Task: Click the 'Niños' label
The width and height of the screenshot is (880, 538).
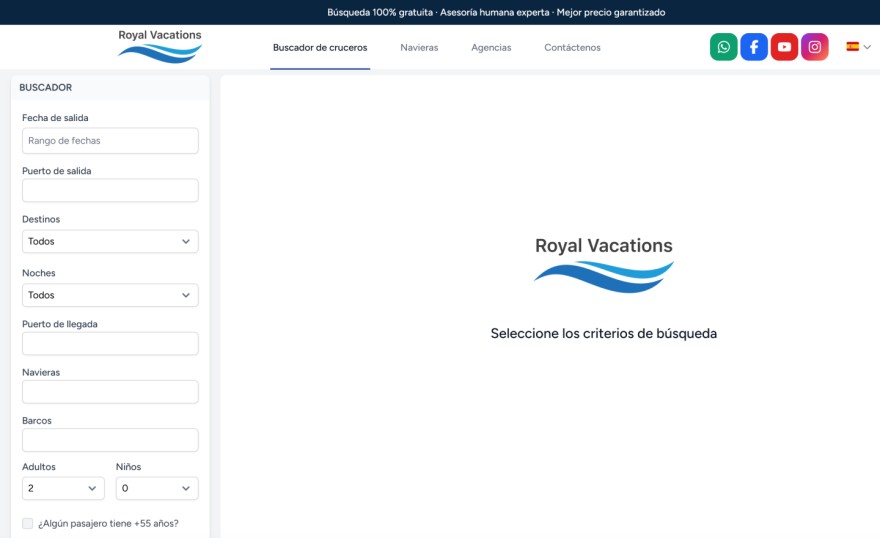Action: coord(129,467)
